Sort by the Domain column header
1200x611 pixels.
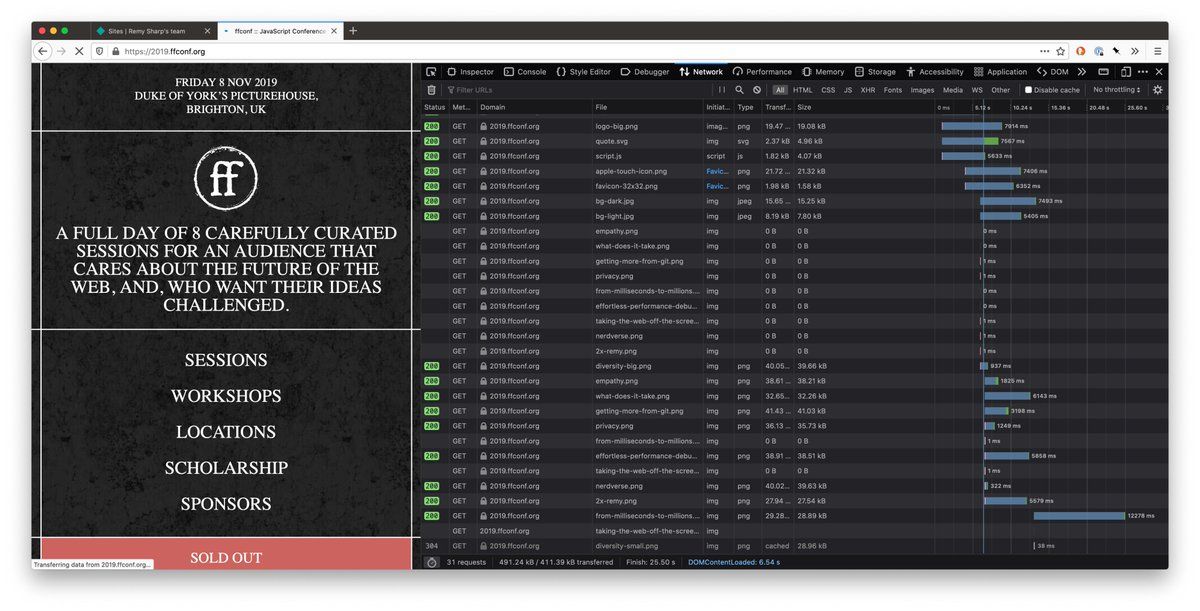(x=533, y=107)
